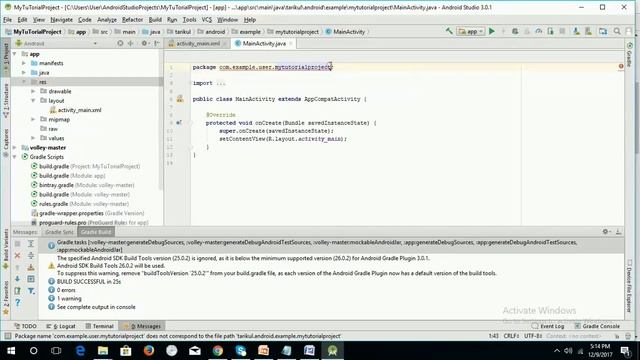
Task: Click the MainActivity breadcrumb
Action: (x=345, y=31)
